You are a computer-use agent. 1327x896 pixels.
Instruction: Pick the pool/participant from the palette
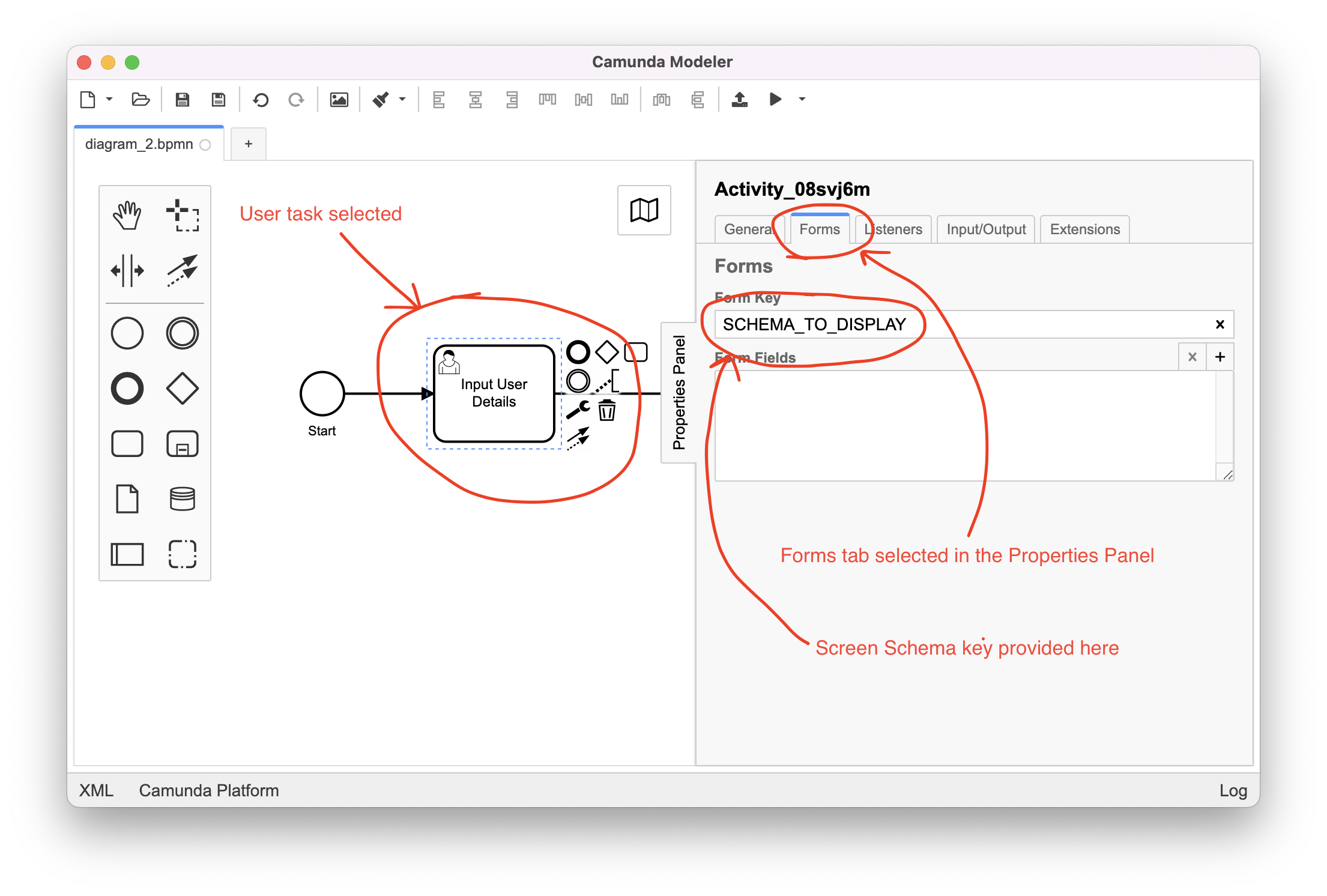tap(127, 554)
